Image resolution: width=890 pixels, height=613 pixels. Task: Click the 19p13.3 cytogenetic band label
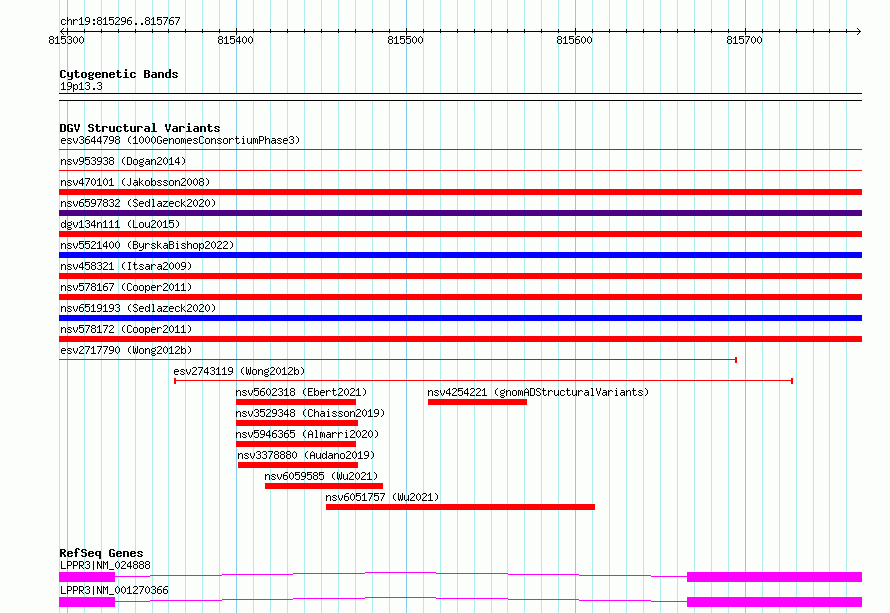(81, 86)
